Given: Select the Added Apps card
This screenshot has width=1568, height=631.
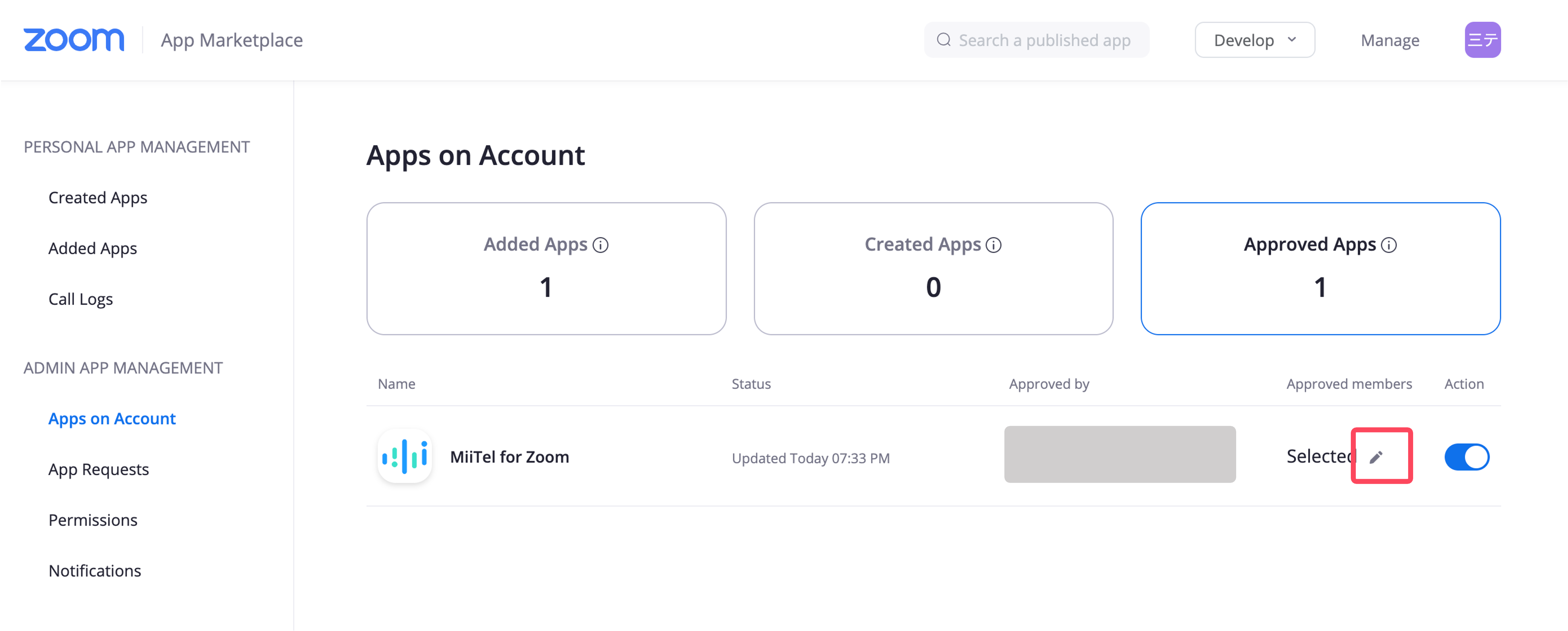Looking at the screenshot, I should coord(546,268).
